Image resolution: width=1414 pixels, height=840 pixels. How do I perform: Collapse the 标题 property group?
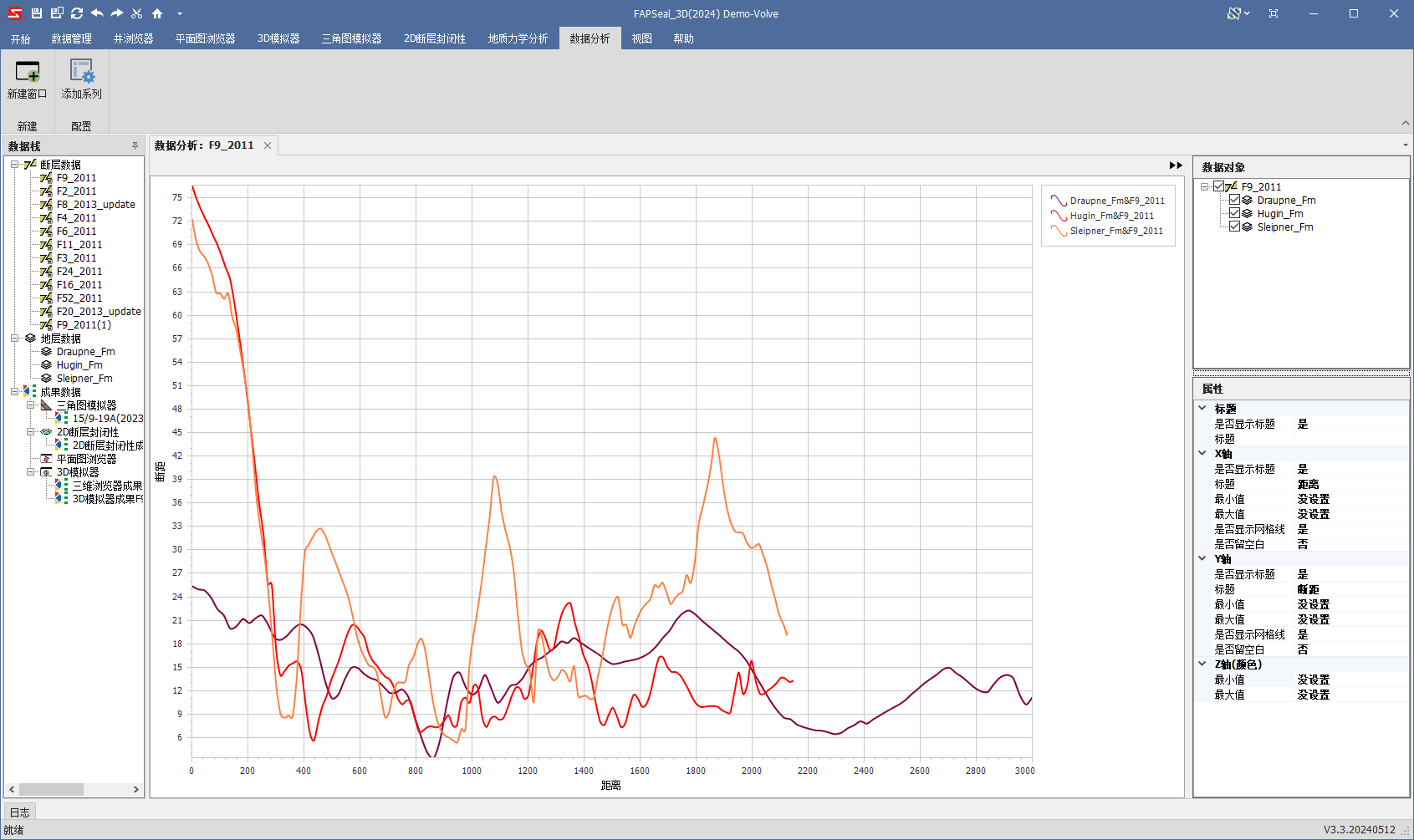click(x=1202, y=408)
